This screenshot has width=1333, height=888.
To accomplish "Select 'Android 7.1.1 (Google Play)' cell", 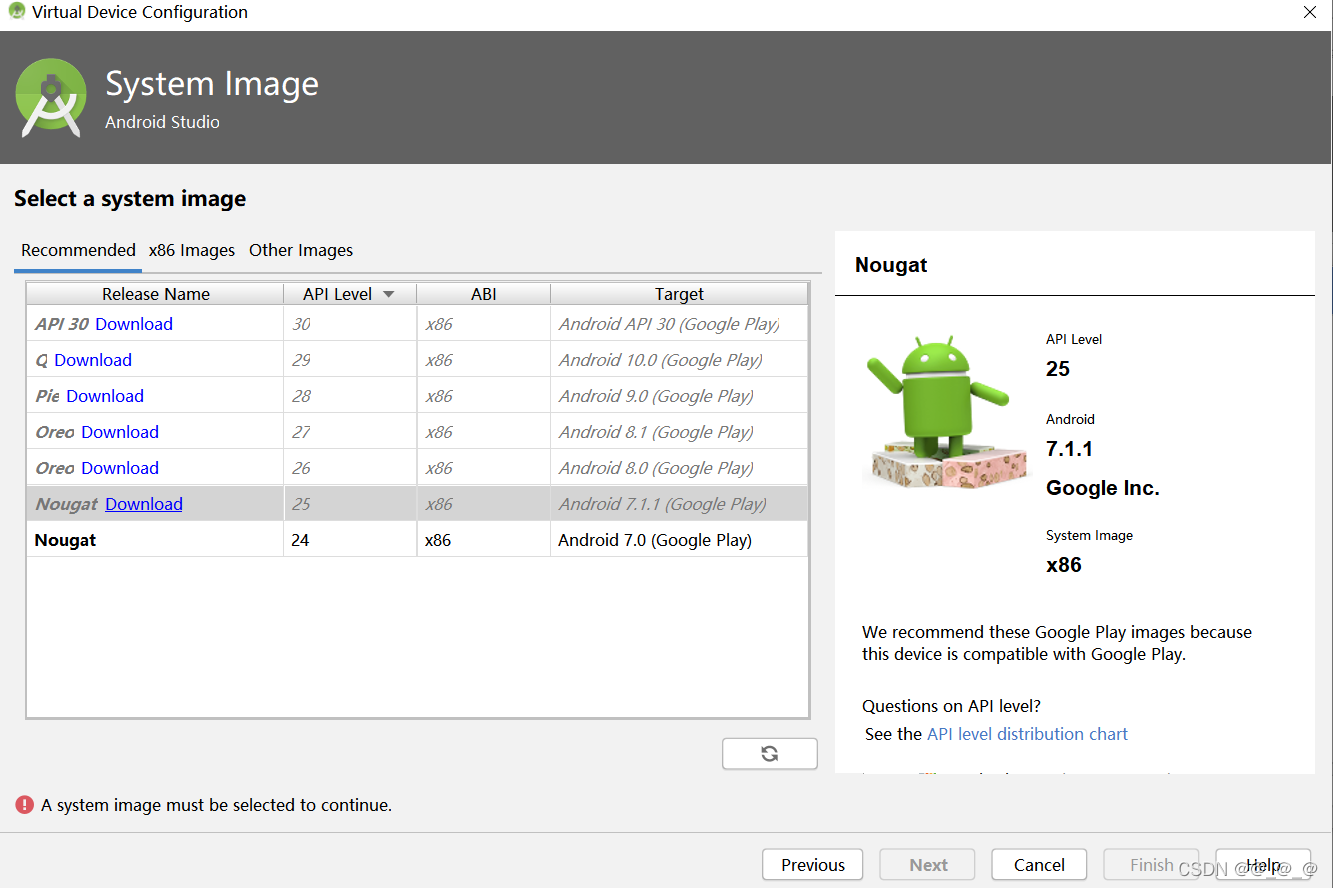I will [679, 504].
